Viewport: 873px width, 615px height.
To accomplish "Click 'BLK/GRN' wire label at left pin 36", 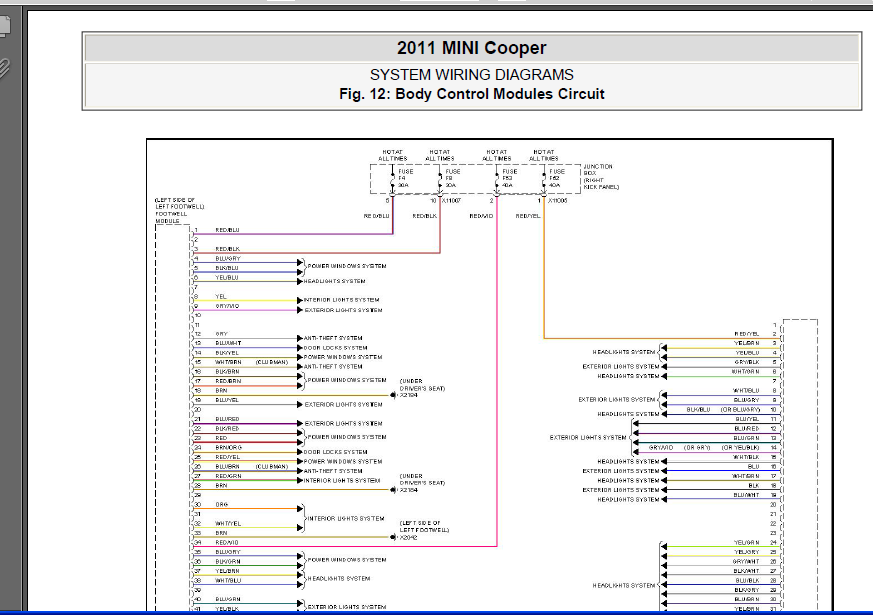I will pyautogui.click(x=227, y=562).
